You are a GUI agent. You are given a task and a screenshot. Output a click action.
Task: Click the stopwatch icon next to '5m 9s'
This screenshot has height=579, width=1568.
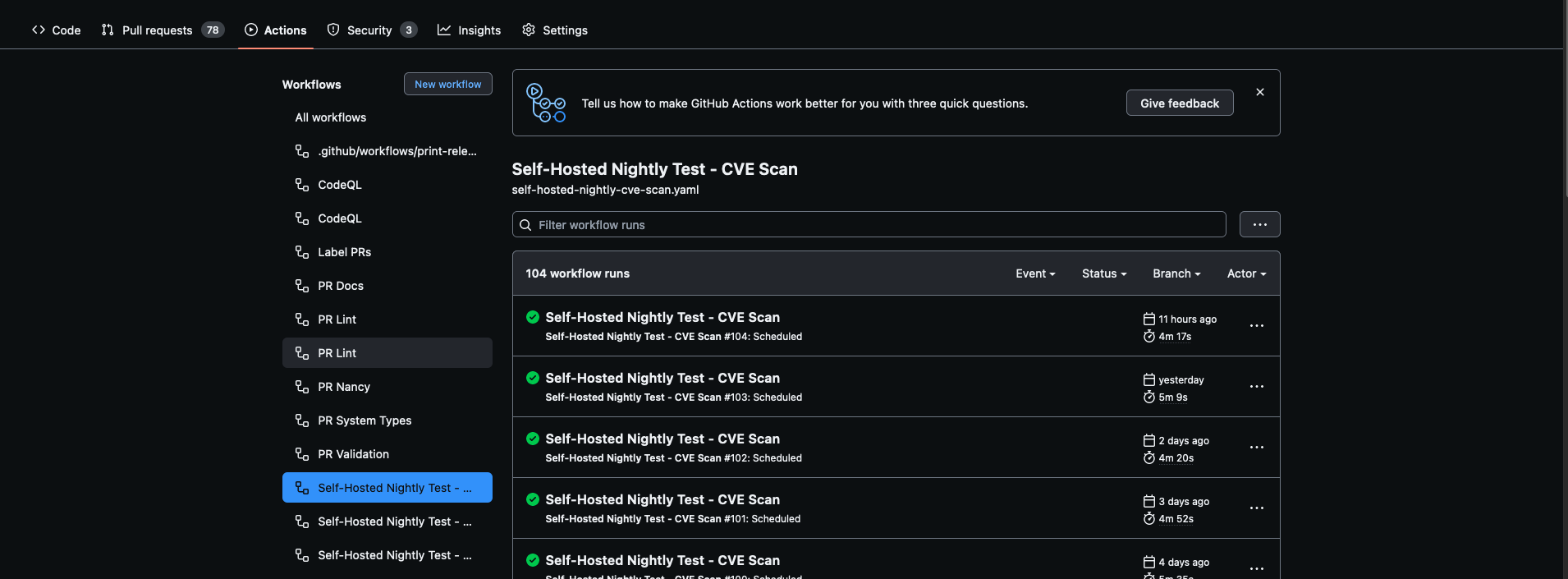1149,397
